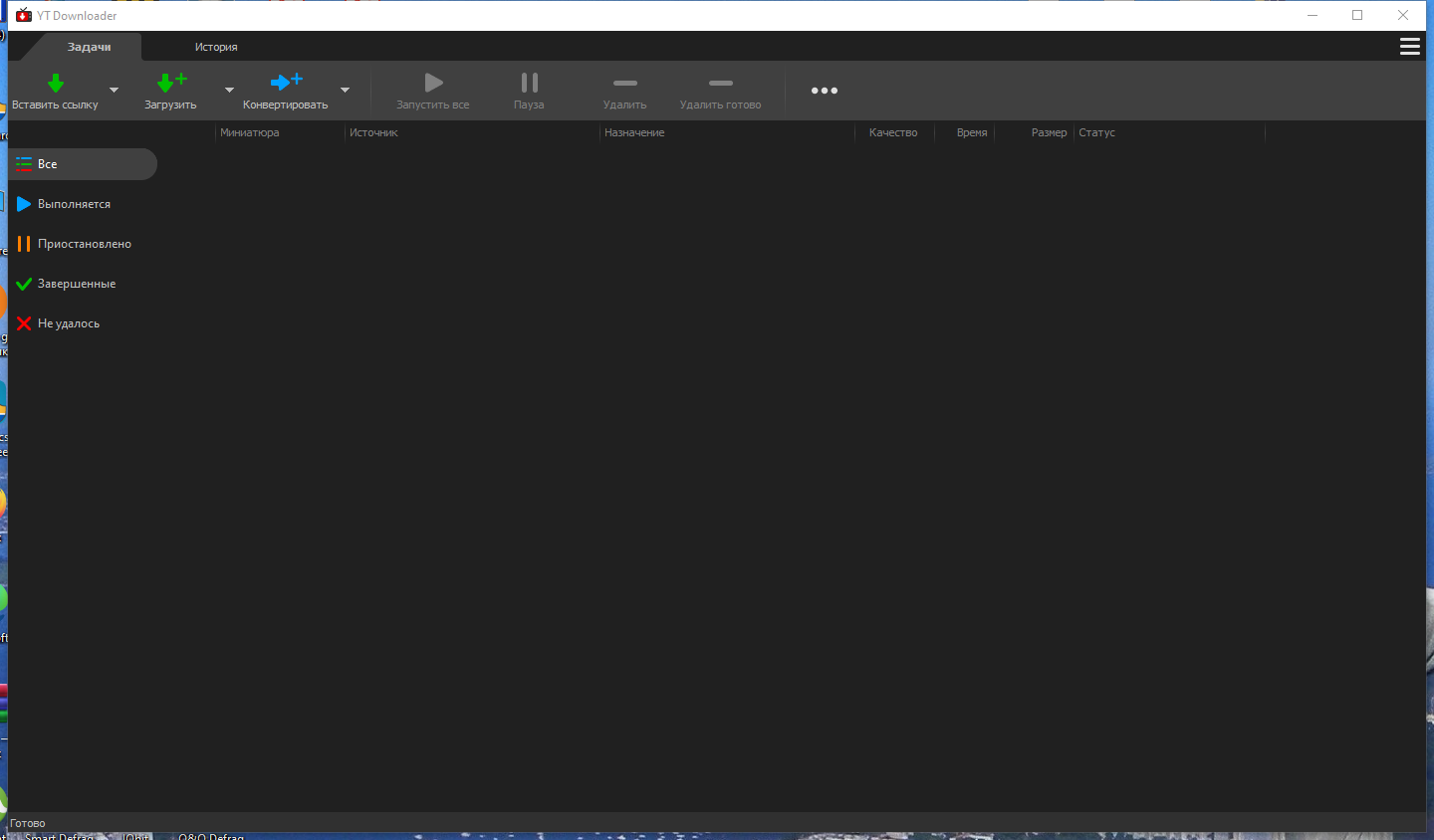The height and width of the screenshot is (840, 1434).
Task: Start all tasks with Запустить все
Action: click(433, 91)
